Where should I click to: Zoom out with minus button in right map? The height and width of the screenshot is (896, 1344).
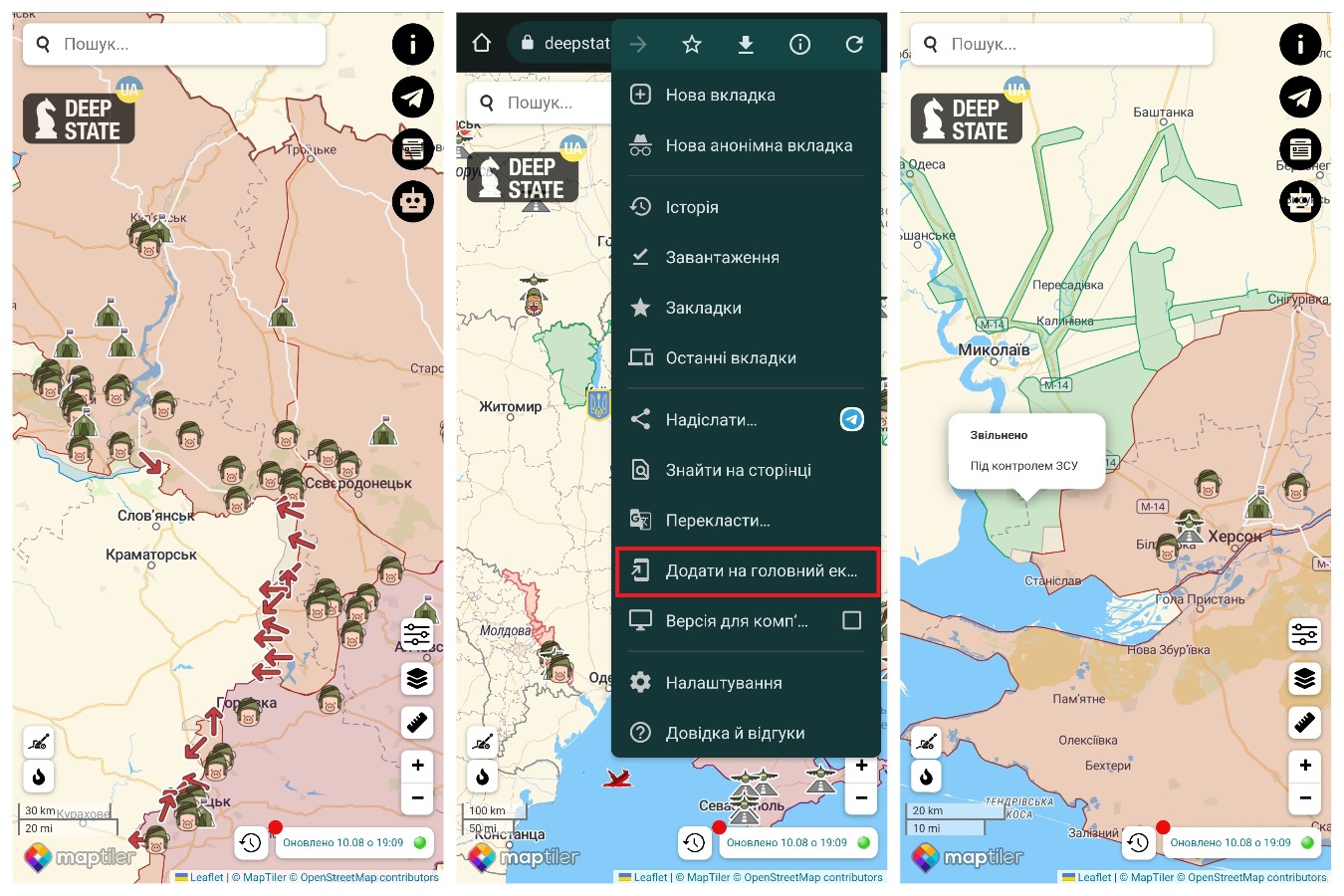tap(1304, 797)
